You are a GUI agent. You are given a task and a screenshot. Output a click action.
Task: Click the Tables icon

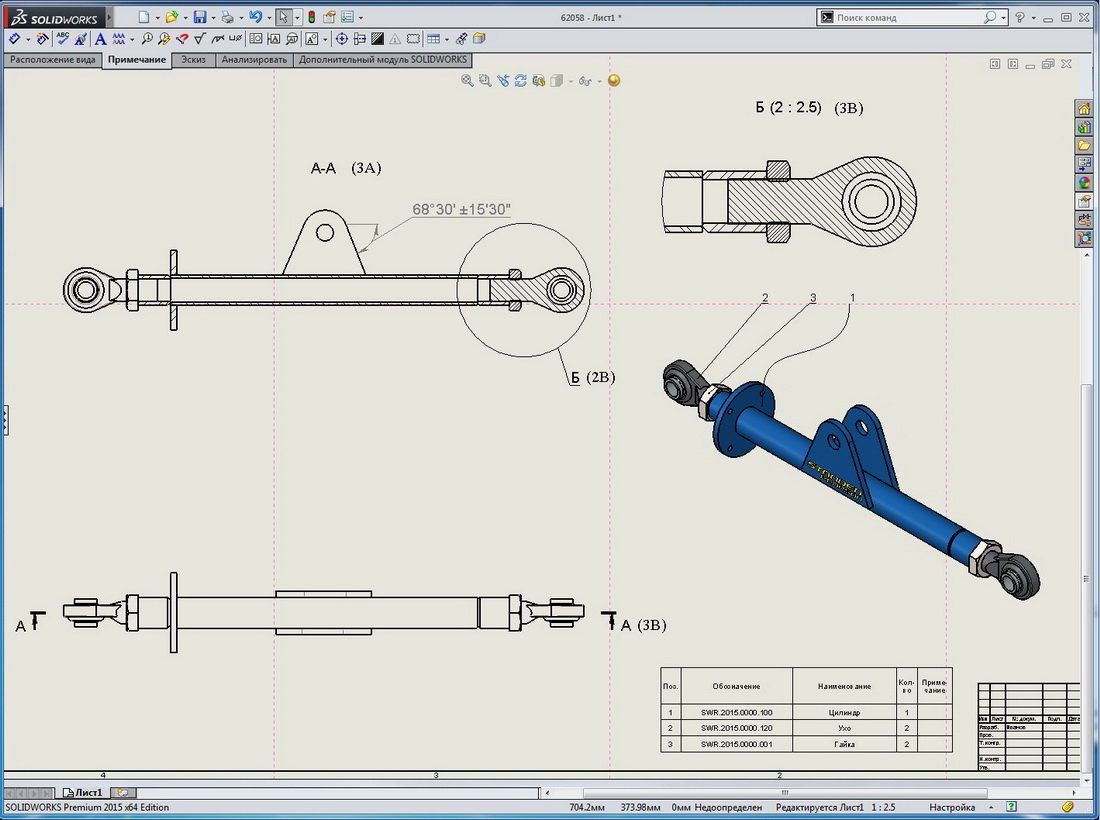click(x=434, y=39)
